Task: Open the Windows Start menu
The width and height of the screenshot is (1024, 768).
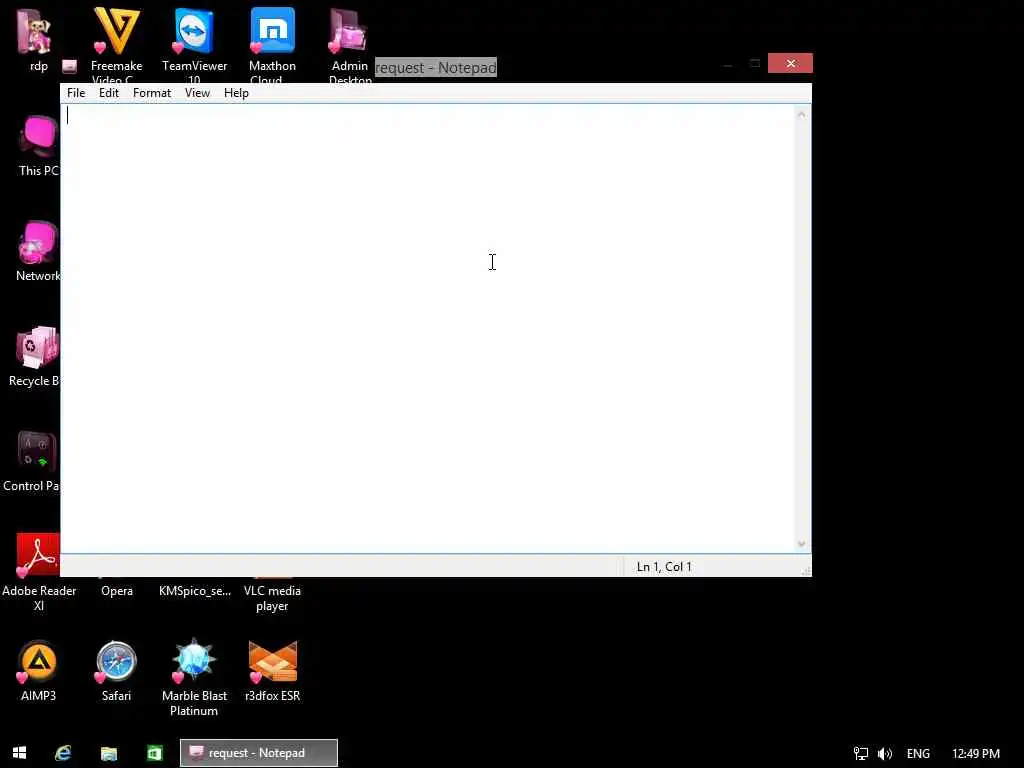Action: pyautogui.click(x=20, y=753)
